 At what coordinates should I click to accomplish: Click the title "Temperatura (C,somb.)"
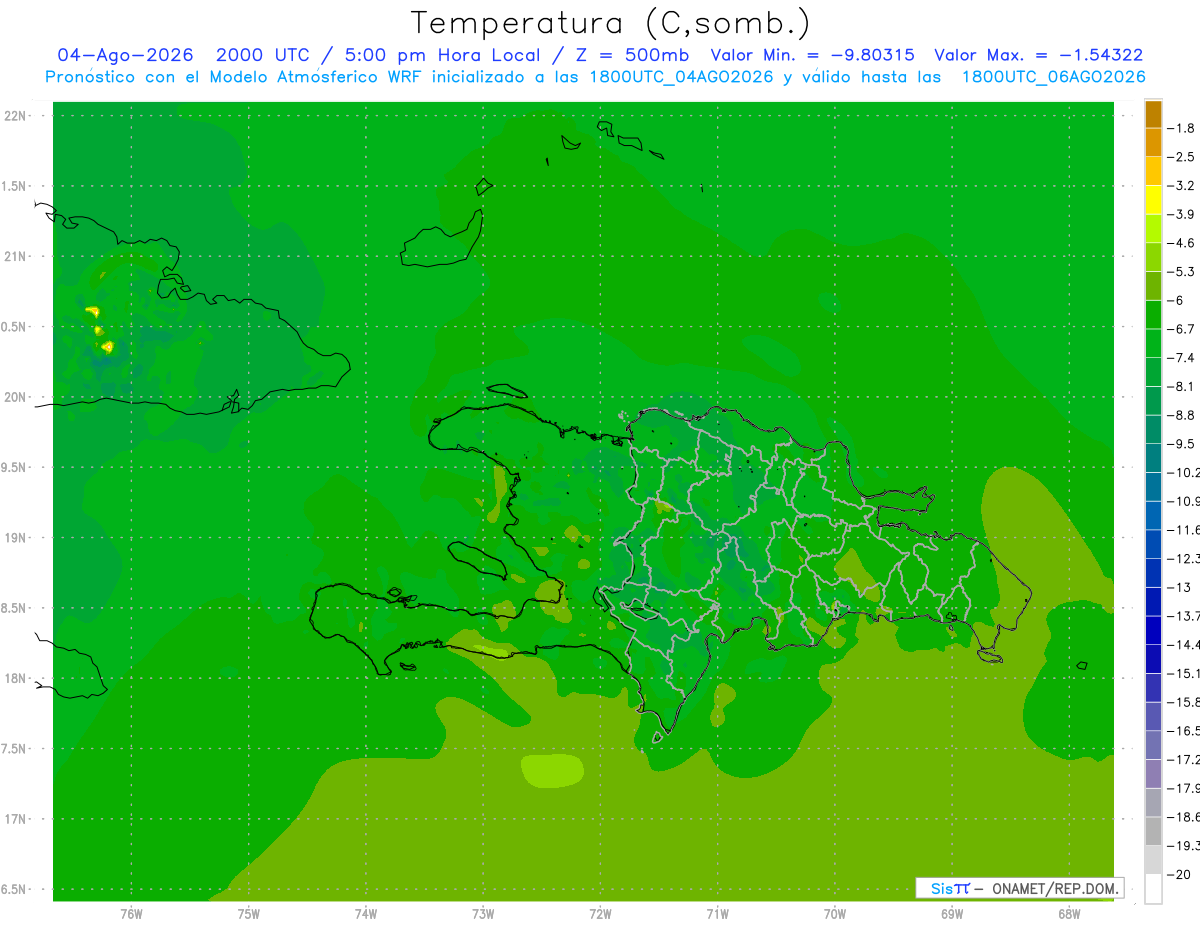tap(611, 23)
